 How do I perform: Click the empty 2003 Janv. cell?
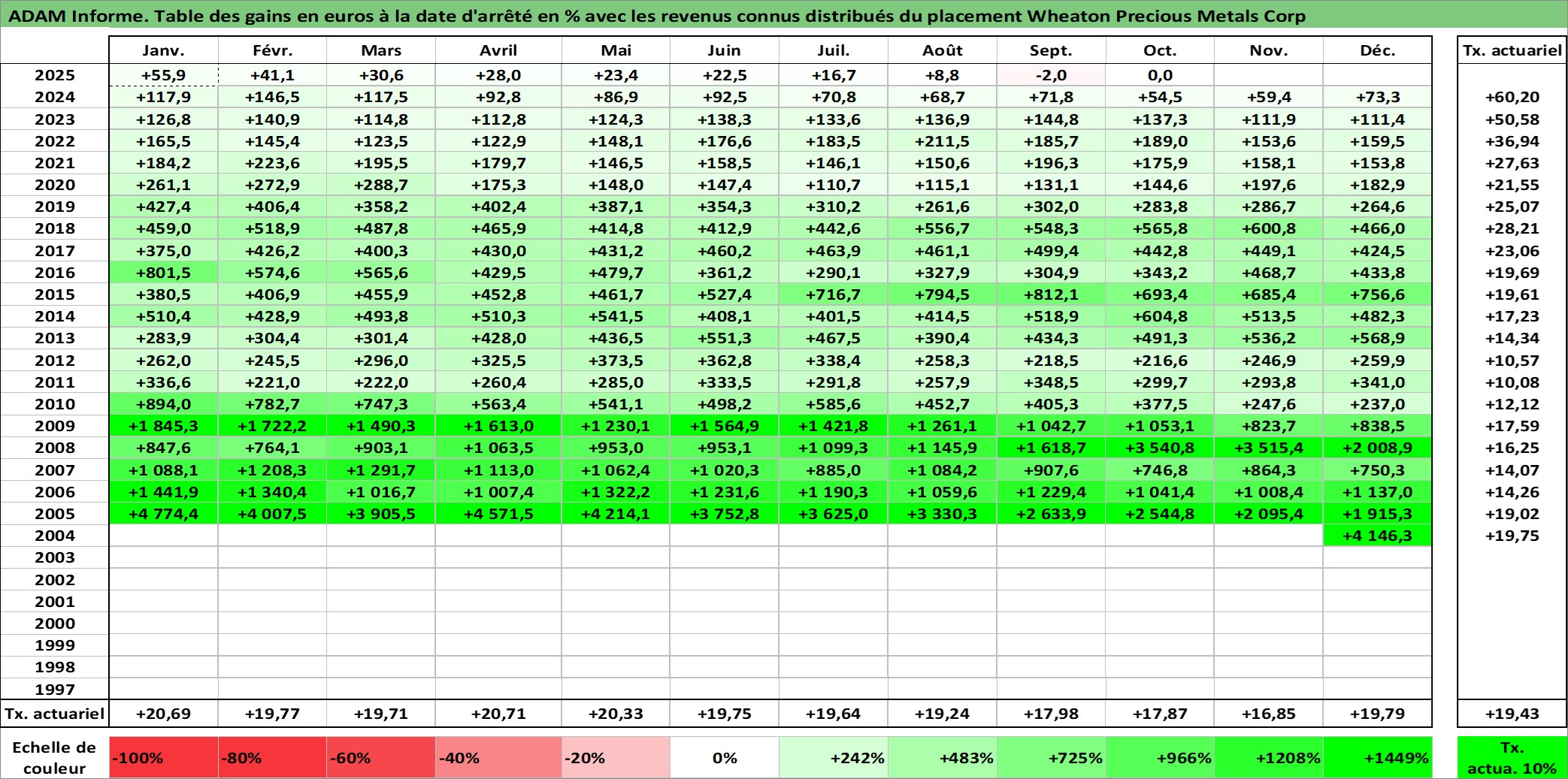[163, 557]
